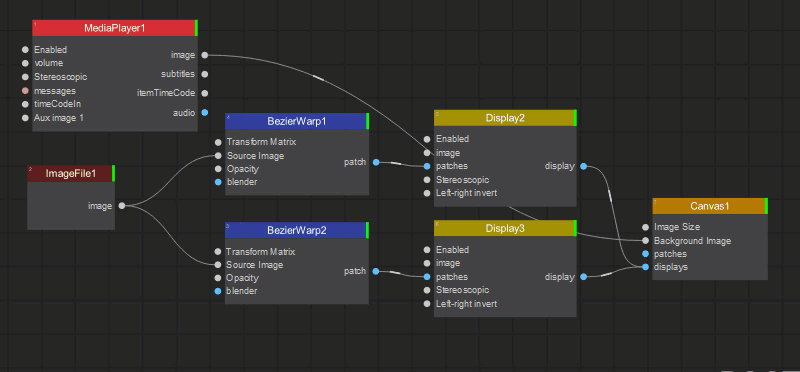
Task: Click BezierWarp2 patch output port
Action: click(376, 271)
